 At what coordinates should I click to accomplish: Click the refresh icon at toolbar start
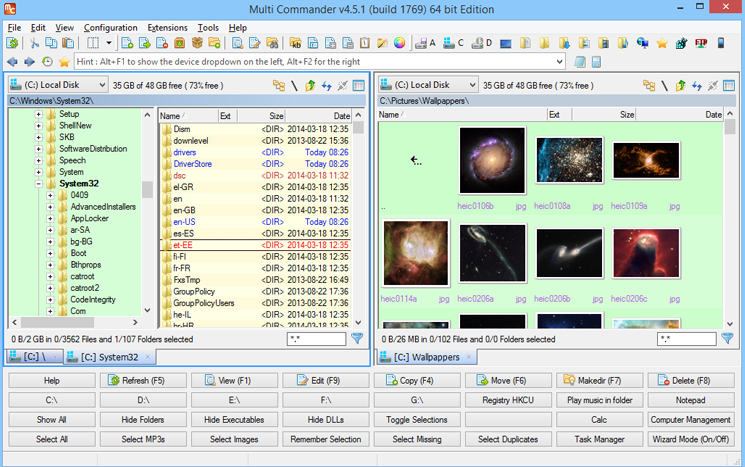(x=12, y=43)
